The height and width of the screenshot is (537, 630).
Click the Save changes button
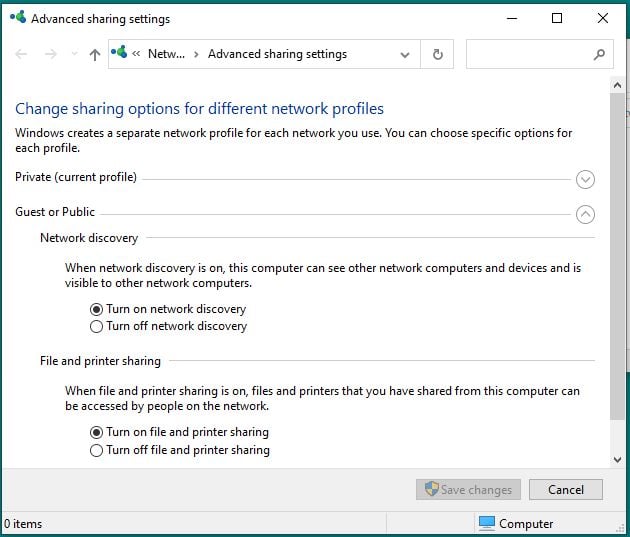coord(468,490)
